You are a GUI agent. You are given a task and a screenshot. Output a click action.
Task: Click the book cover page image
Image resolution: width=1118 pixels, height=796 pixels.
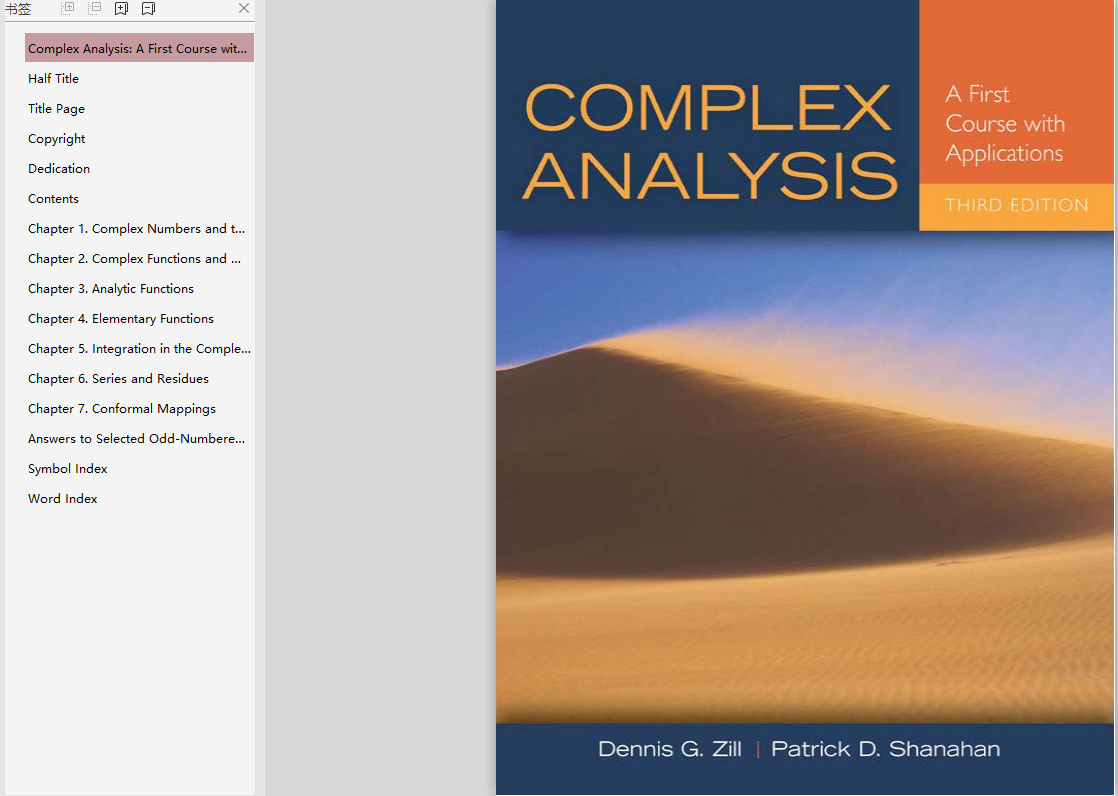pyautogui.click(x=804, y=397)
